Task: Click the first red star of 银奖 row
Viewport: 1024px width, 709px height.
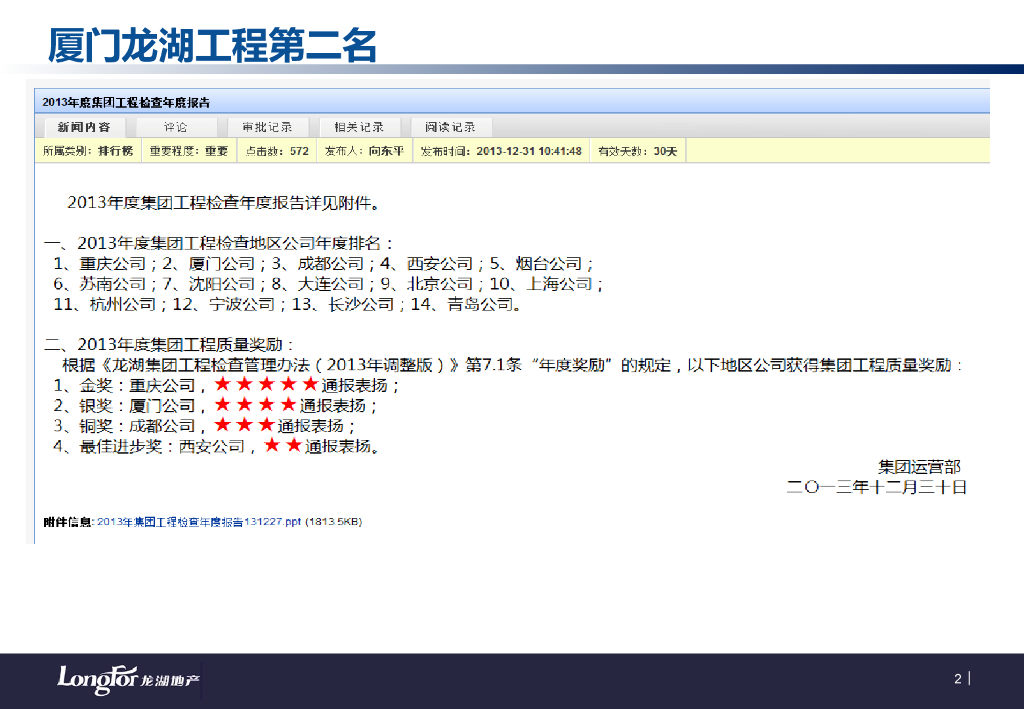Action: point(223,404)
